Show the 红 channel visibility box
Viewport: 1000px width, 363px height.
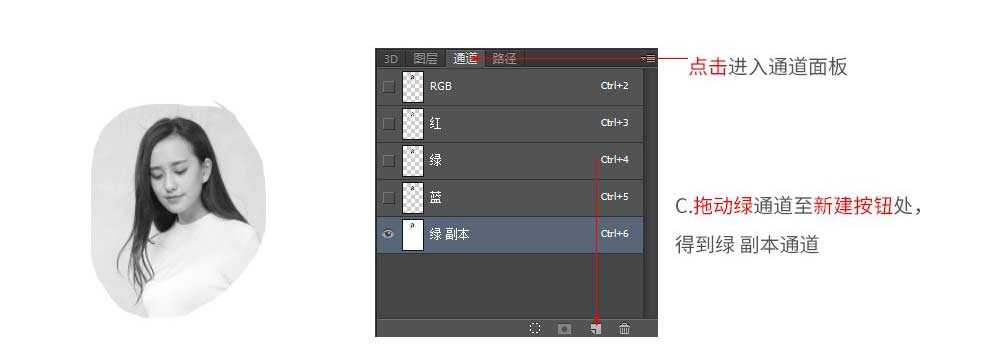coord(388,123)
